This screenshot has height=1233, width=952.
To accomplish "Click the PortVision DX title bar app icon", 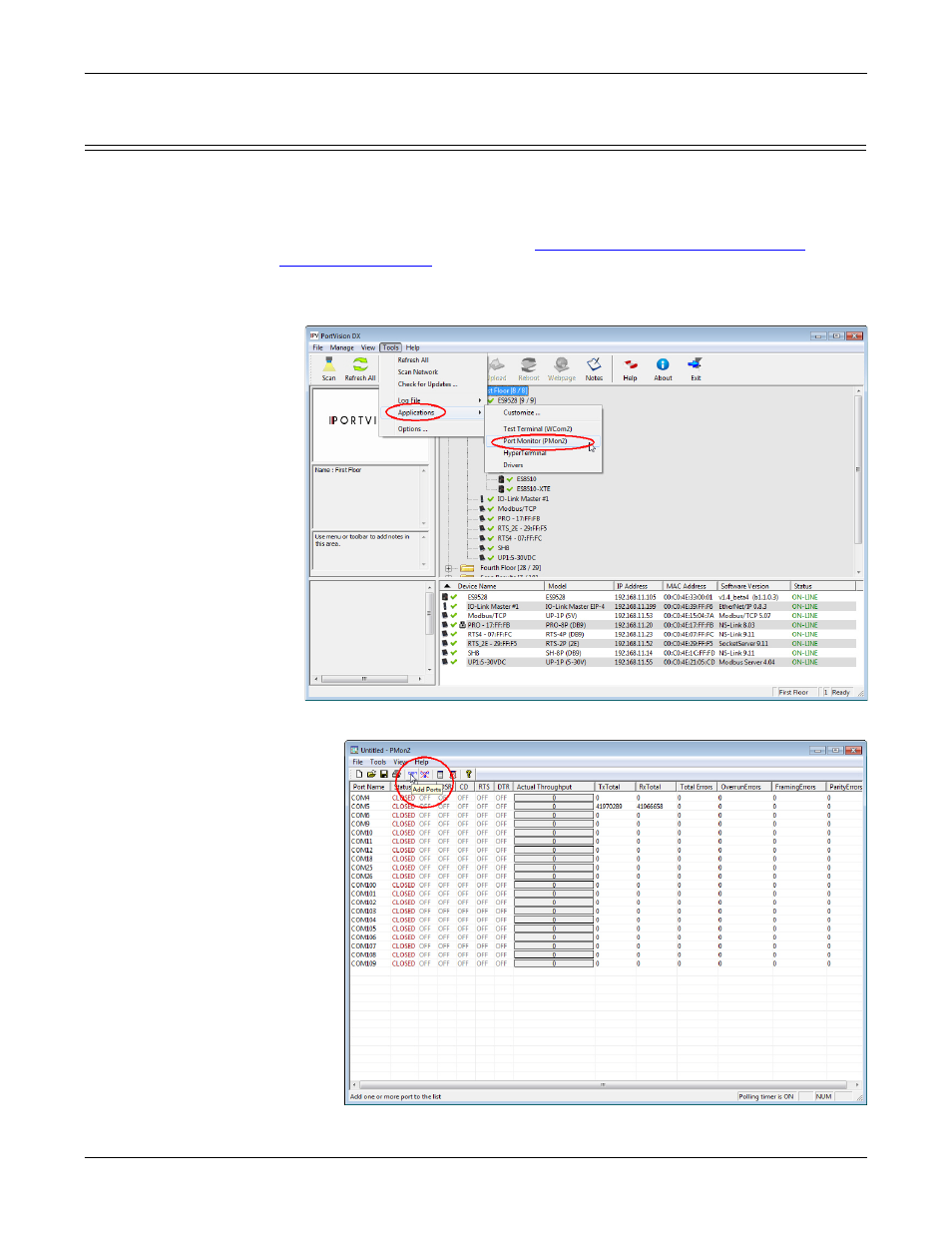I will tap(314, 335).
